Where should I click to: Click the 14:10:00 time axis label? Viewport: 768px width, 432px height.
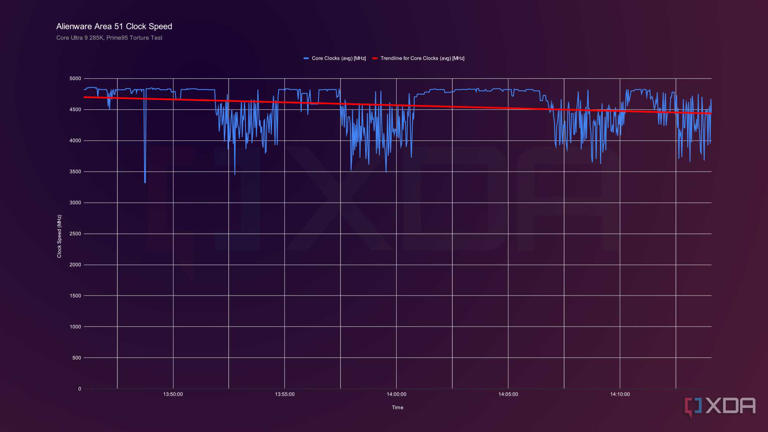(x=620, y=394)
